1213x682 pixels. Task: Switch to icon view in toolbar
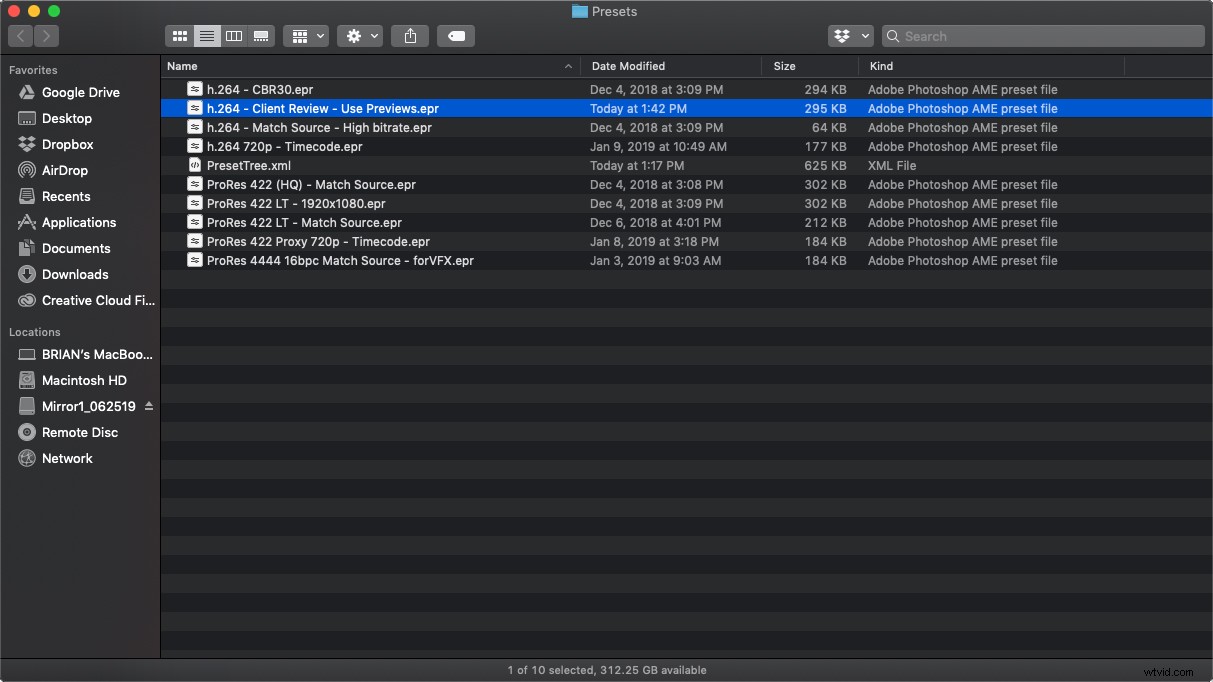point(180,36)
